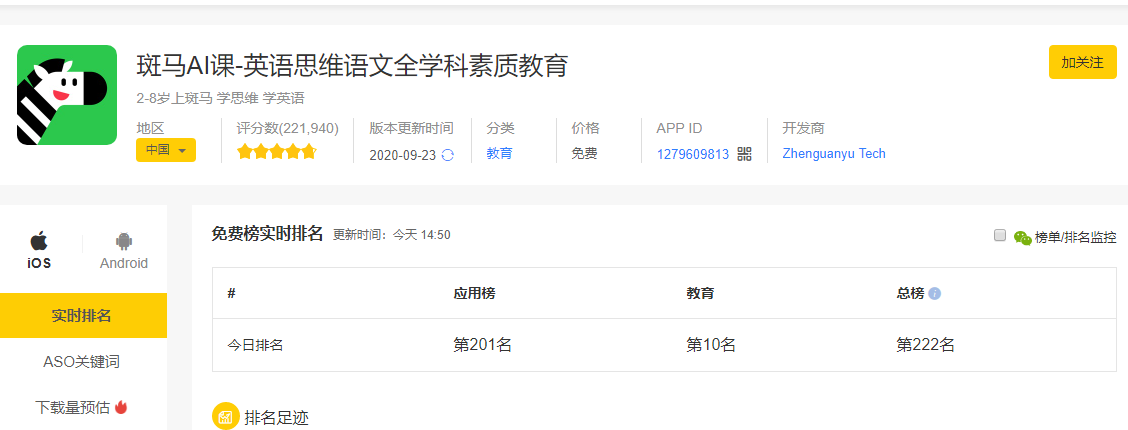Click the WeChat icon near 榜单/排名监控
This screenshot has width=1128, height=430.
click(1022, 237)
